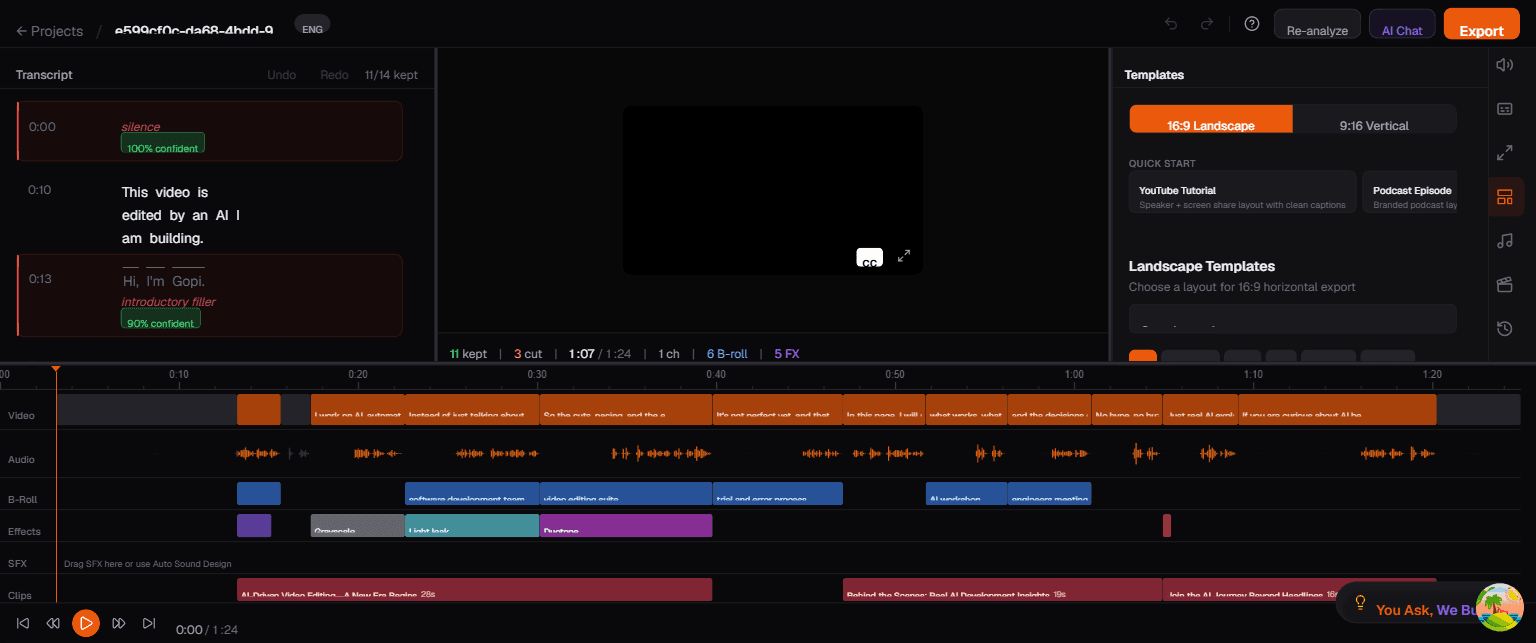
Task: Open the clapperboard panel in sidebar
Action: pos(1504,285)
